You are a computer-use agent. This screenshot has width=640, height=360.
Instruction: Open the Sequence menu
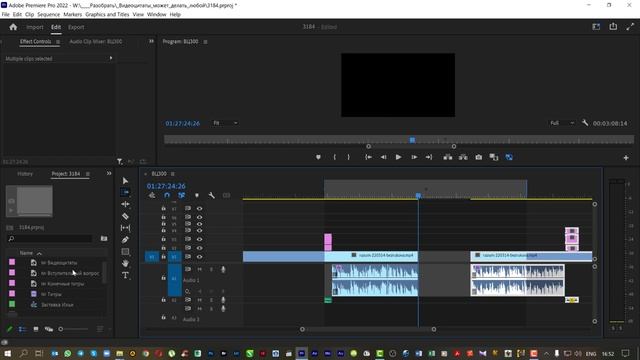tap(48, 14)
